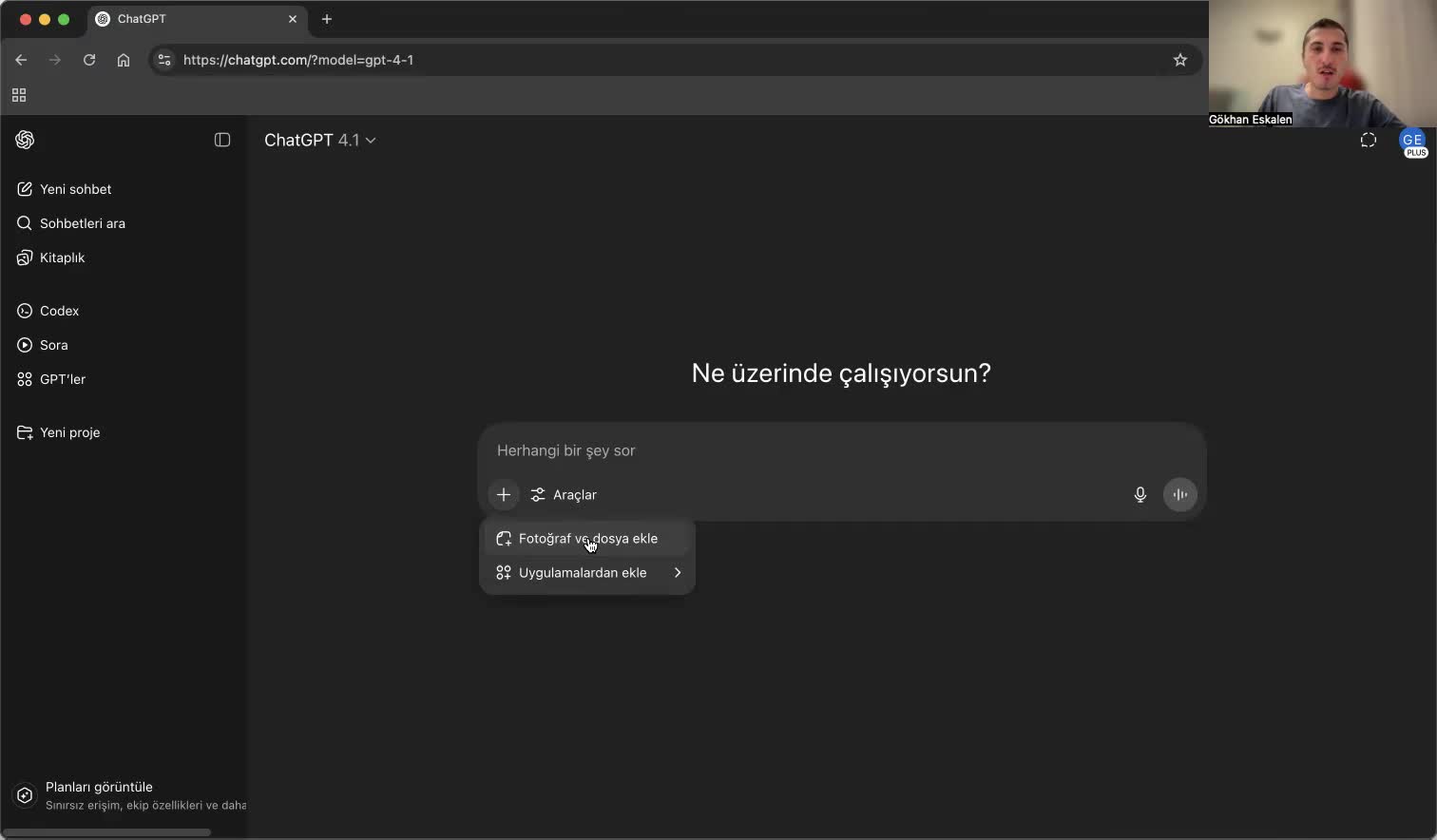Click the browser forward arrow

pyautogui.click(x=55, y=60)
